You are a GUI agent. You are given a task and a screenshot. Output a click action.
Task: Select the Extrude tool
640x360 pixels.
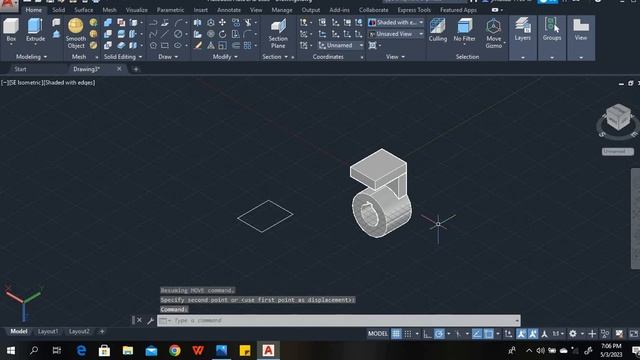(36, 29)
